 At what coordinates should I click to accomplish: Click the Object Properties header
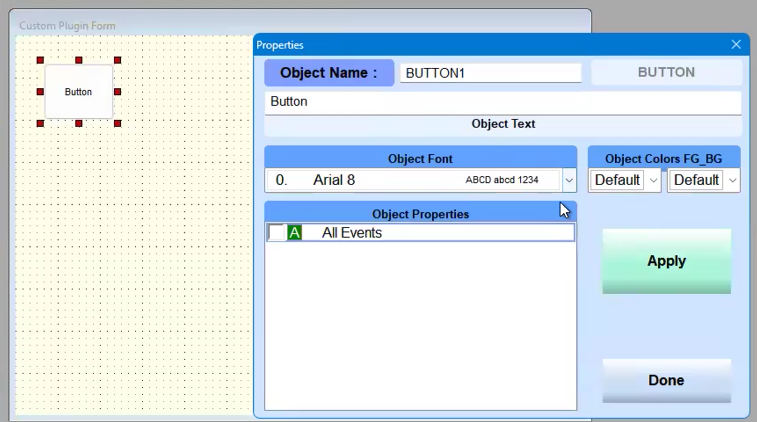coord(421,214)
